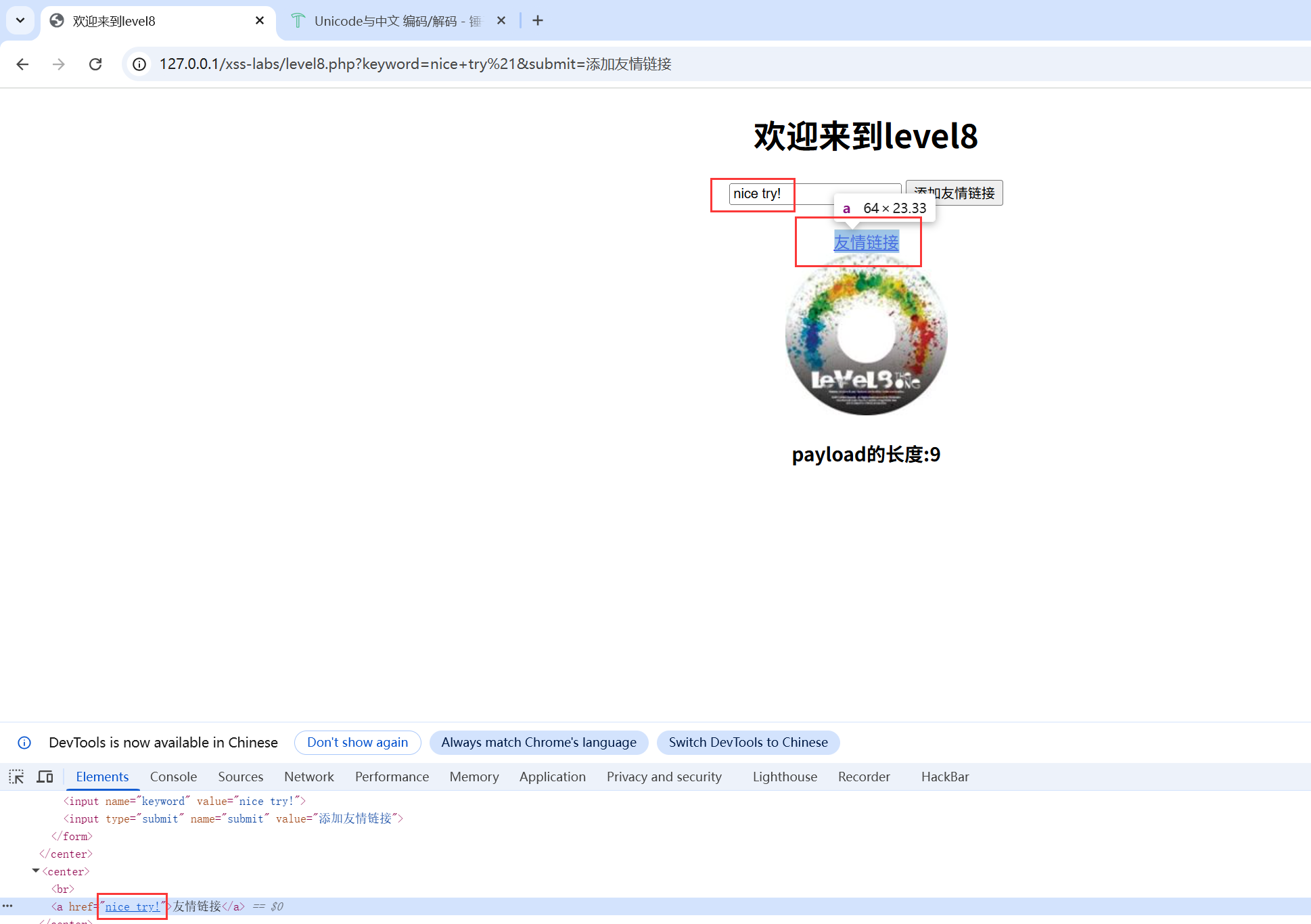Click the 添加友情链接 submit button
The height and width of the screenshot is (924, 1311).
point(954,193)
